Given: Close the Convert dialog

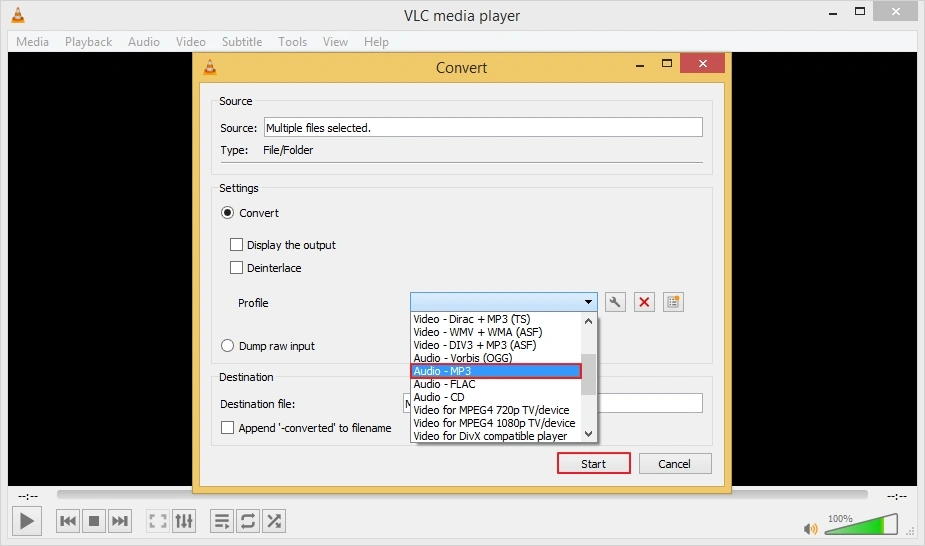Looking at the screenshot, I should (702, 63).
